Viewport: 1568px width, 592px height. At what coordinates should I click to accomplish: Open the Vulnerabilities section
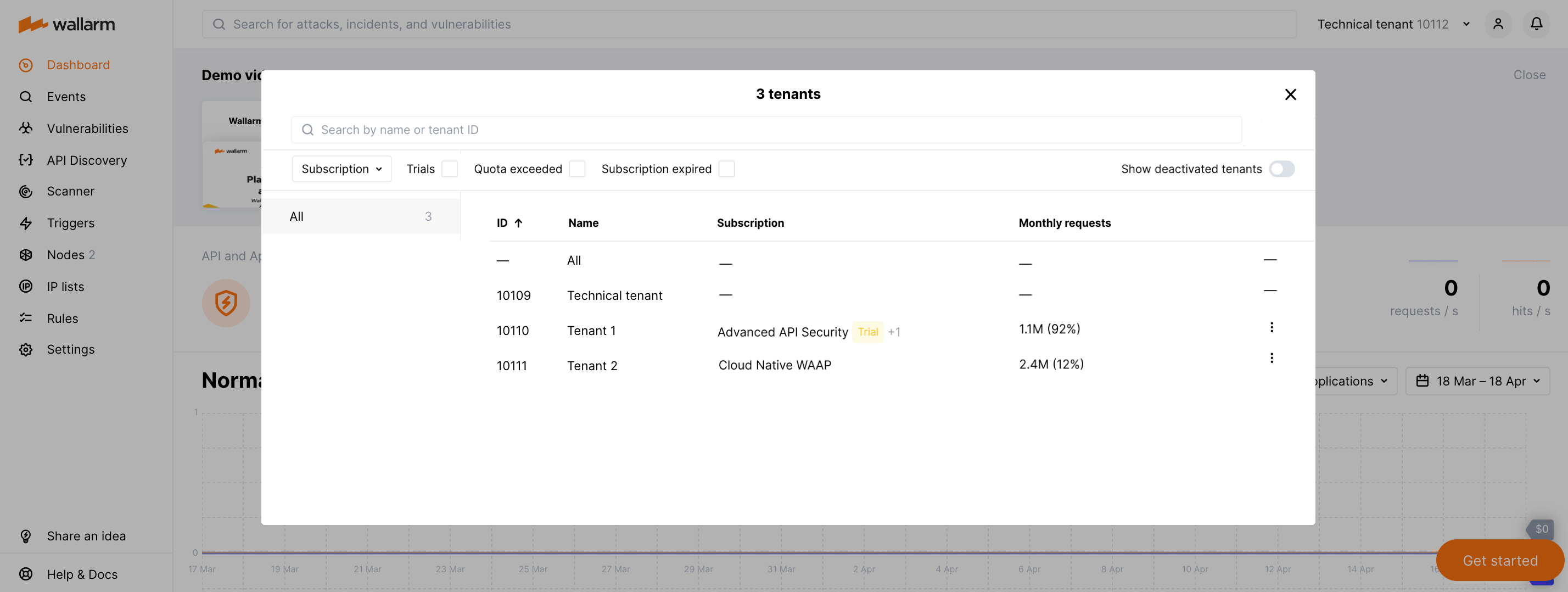(88, 128)
